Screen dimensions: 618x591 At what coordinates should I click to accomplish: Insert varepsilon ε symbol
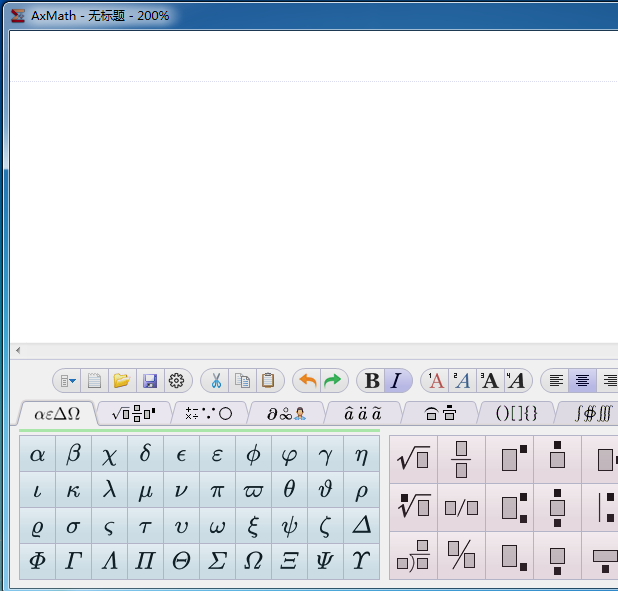[217, 454]
